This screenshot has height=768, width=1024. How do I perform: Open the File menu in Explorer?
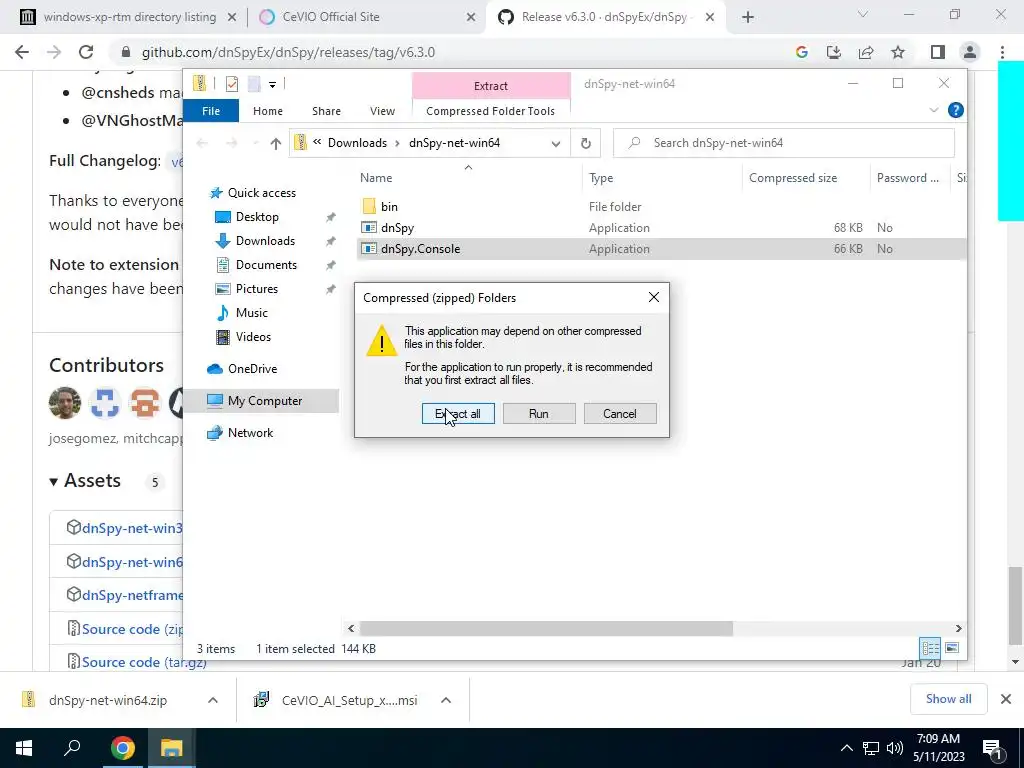coord(211,111)
